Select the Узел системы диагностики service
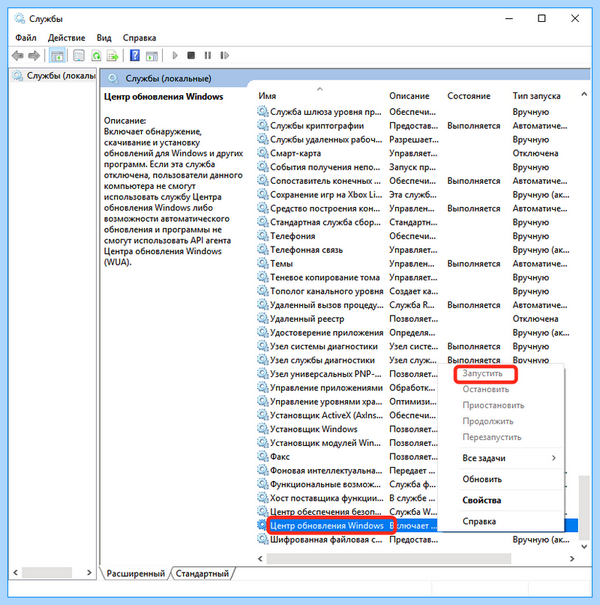The height and width of the screenshot is (605, 600). click(323, 346)
